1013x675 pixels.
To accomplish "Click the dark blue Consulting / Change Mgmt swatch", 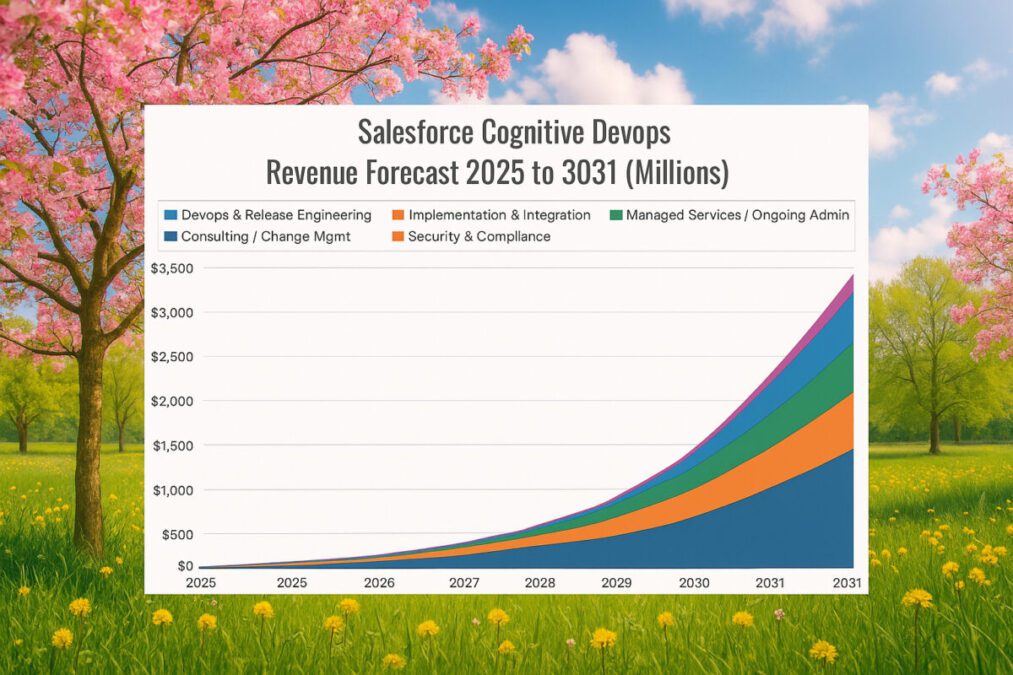I will pyautogui.click(x=169, y=236).
